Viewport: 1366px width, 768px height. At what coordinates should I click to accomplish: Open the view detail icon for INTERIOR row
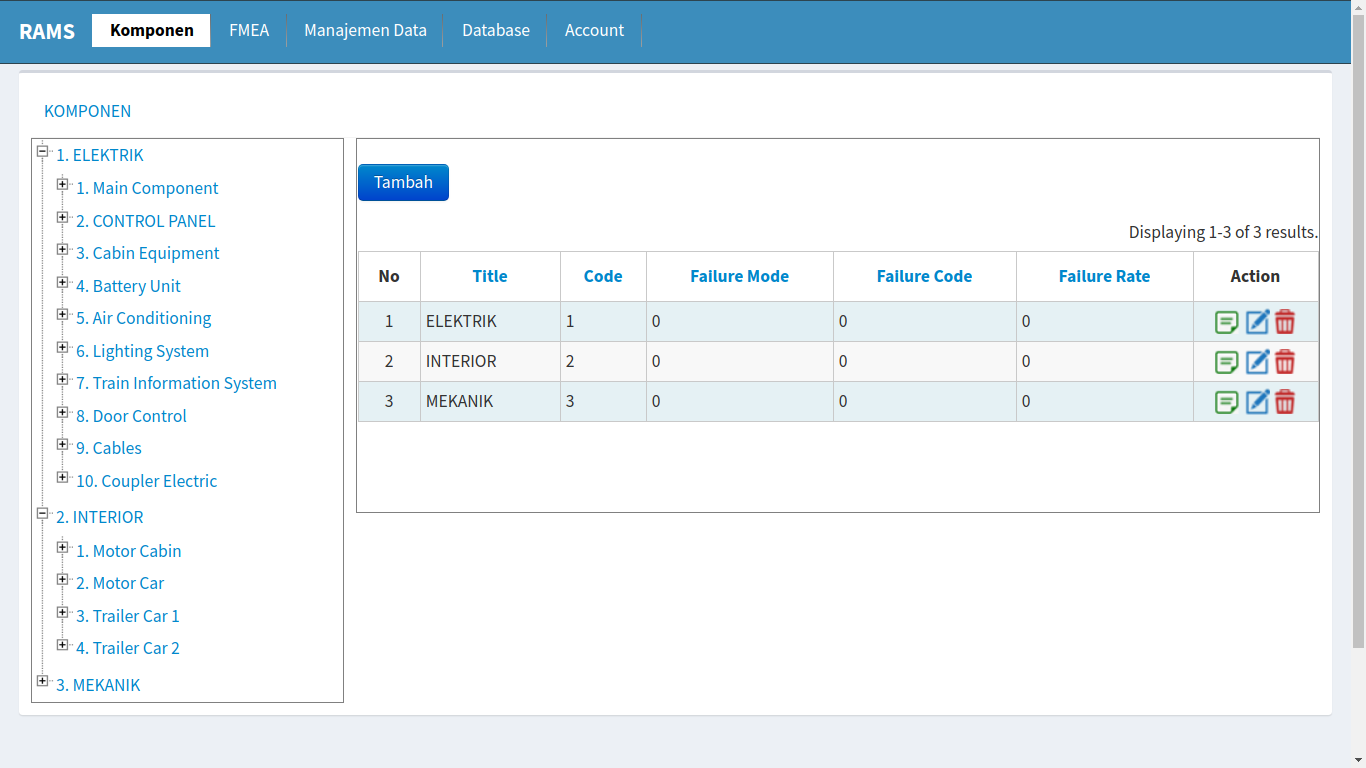[x=1227, y=362]
